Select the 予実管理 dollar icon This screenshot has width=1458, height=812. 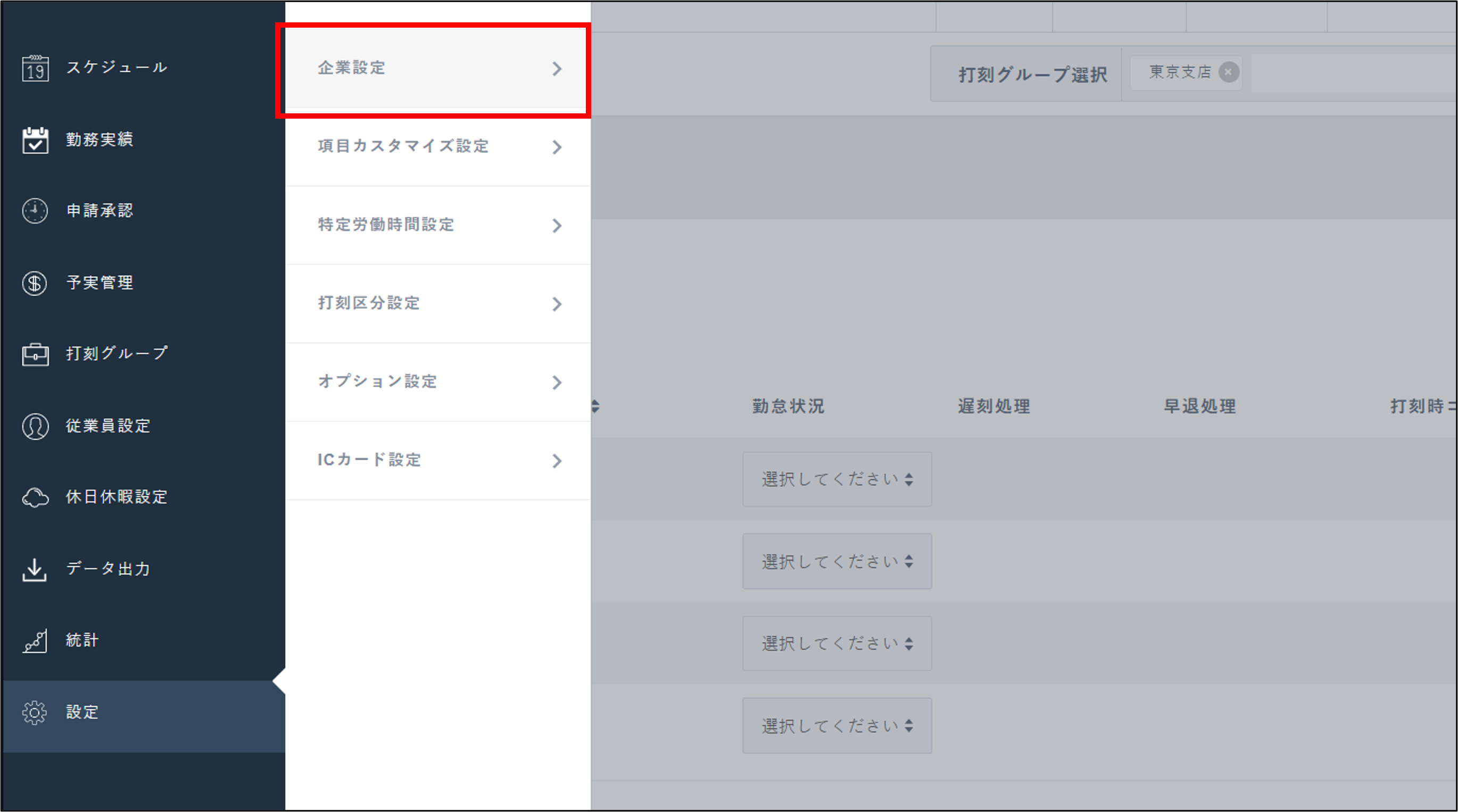(x=35, y=283)
